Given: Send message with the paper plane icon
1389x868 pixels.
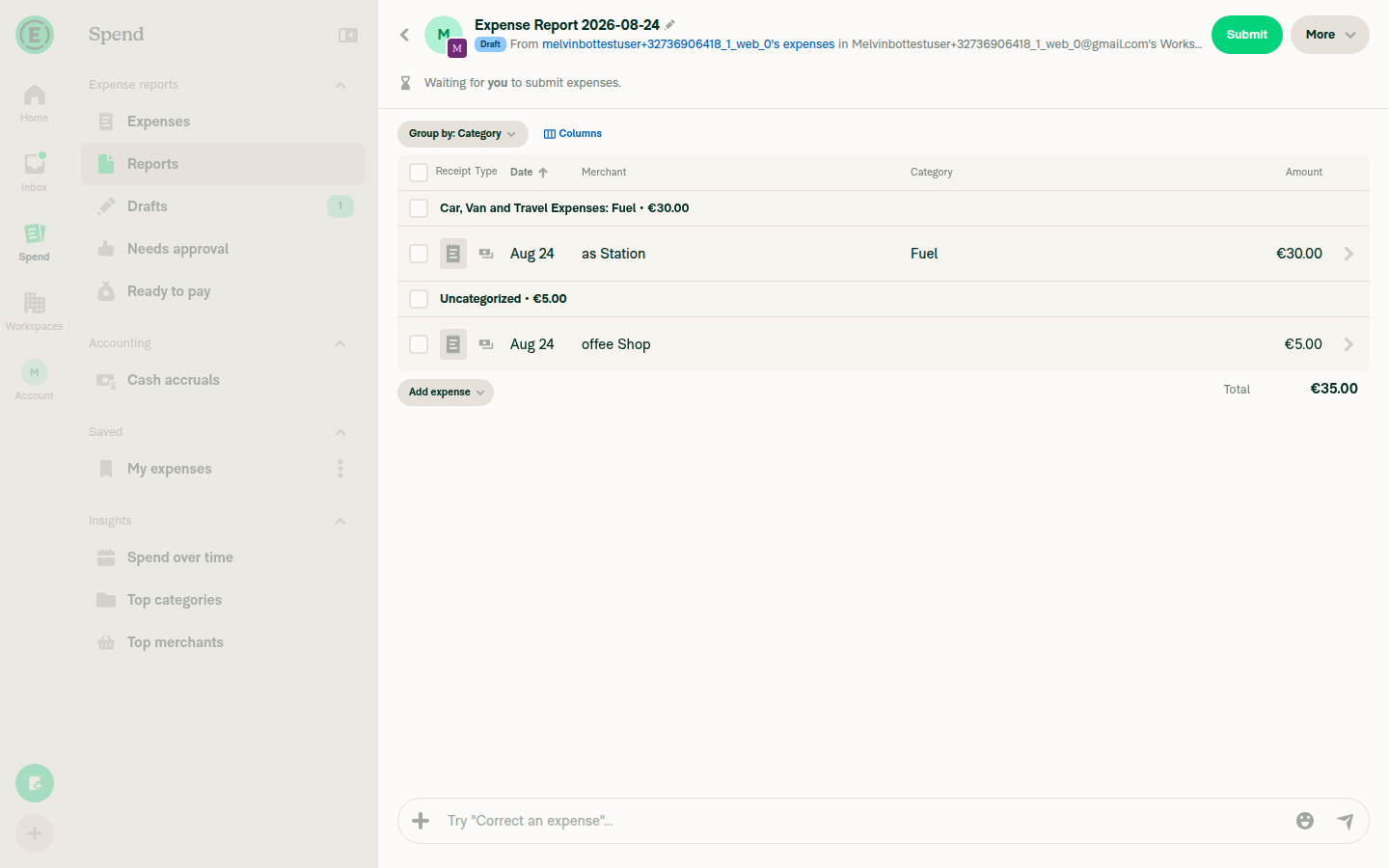Looking at the screenshot, I should coord(1346,821).
